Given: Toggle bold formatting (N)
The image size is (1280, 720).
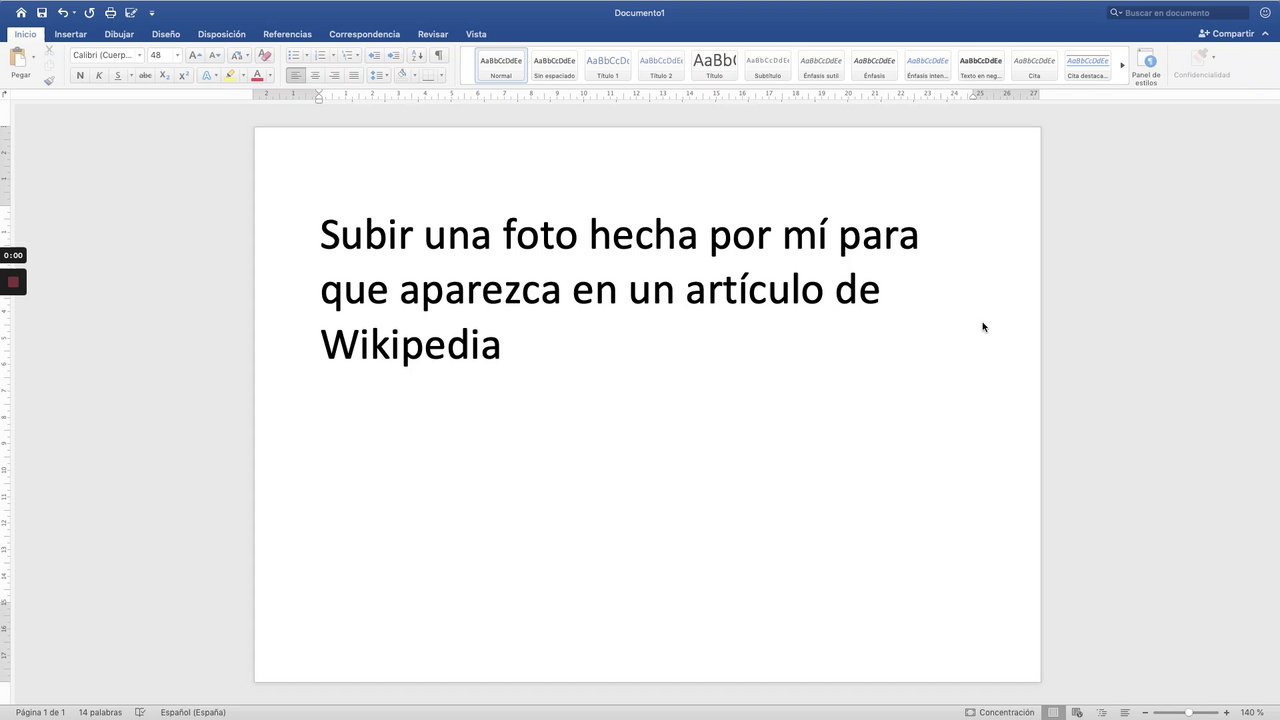Looking at the screenshot, I should [80, 76].
